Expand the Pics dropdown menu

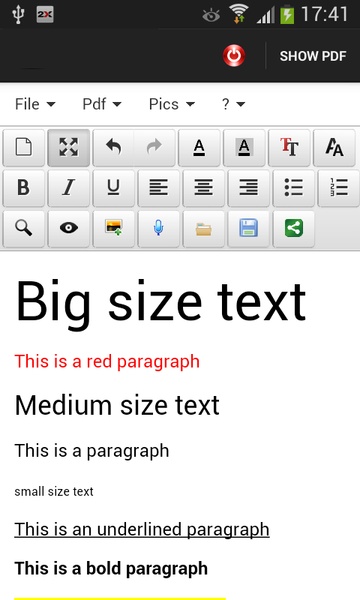tap(172, 104)
